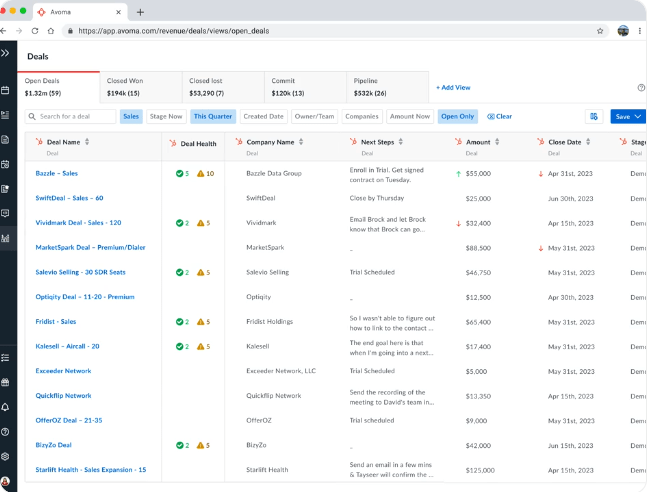
Task: Click the column customization icon beside Save
Action: tap(594, 116)
